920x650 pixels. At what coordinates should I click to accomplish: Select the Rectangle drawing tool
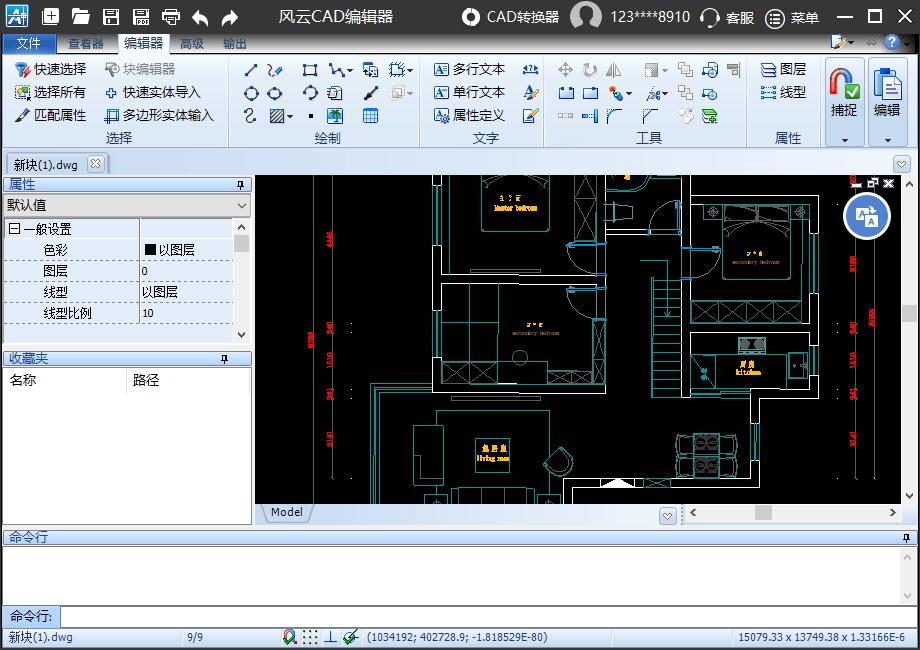310,70
